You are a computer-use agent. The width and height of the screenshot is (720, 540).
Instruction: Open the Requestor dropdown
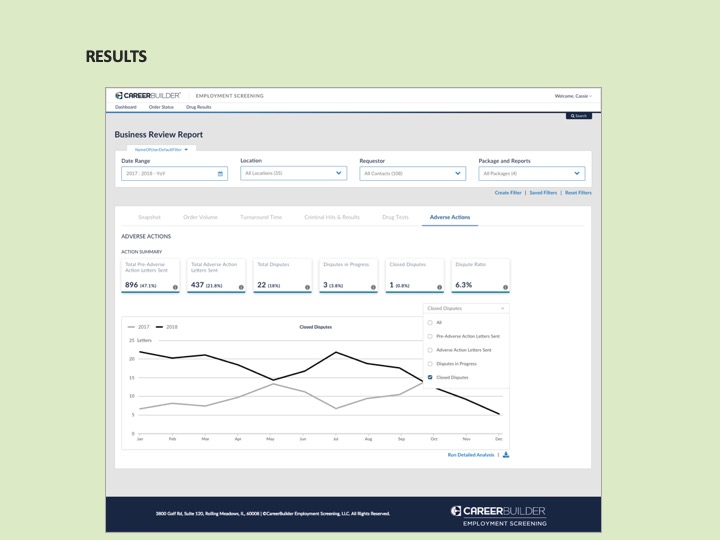(412, 173)
